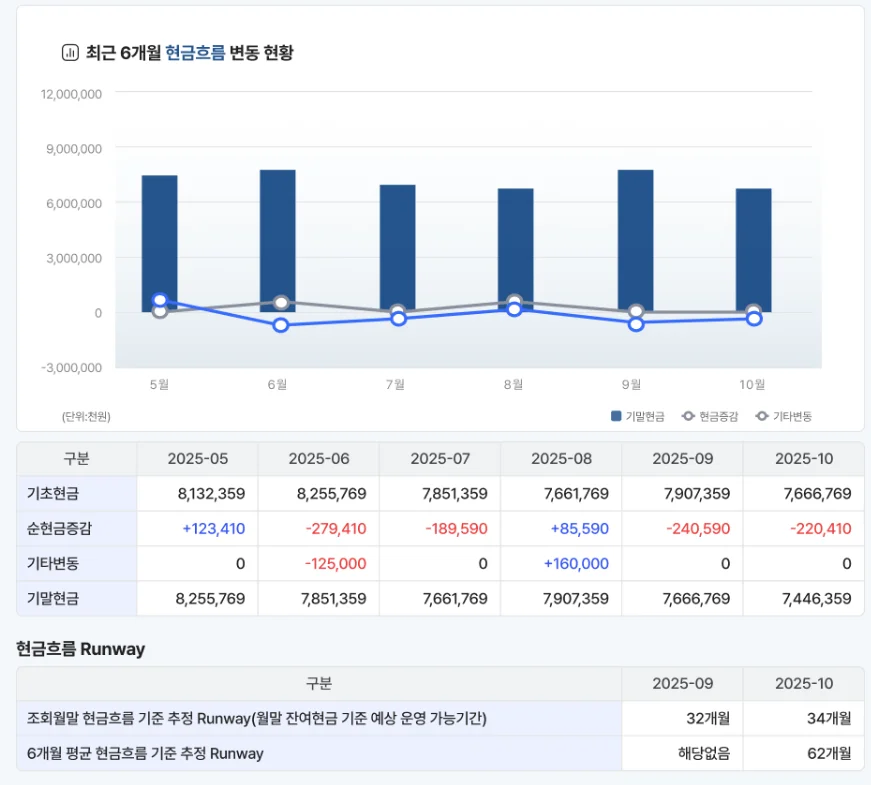Click the +160,000 기타변동 value
871x785 pixels.
coord(576,564)
